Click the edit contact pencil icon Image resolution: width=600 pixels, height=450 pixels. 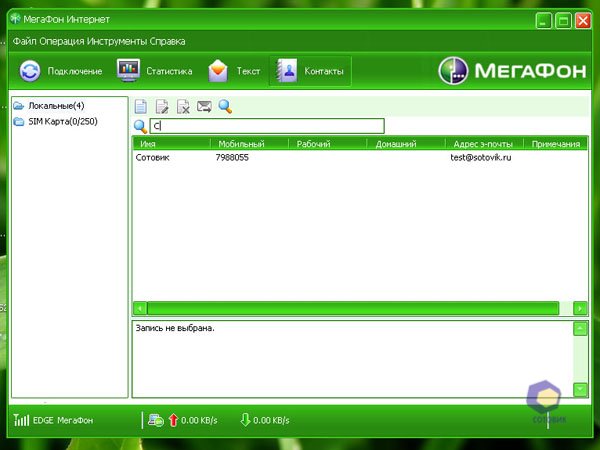162,106
